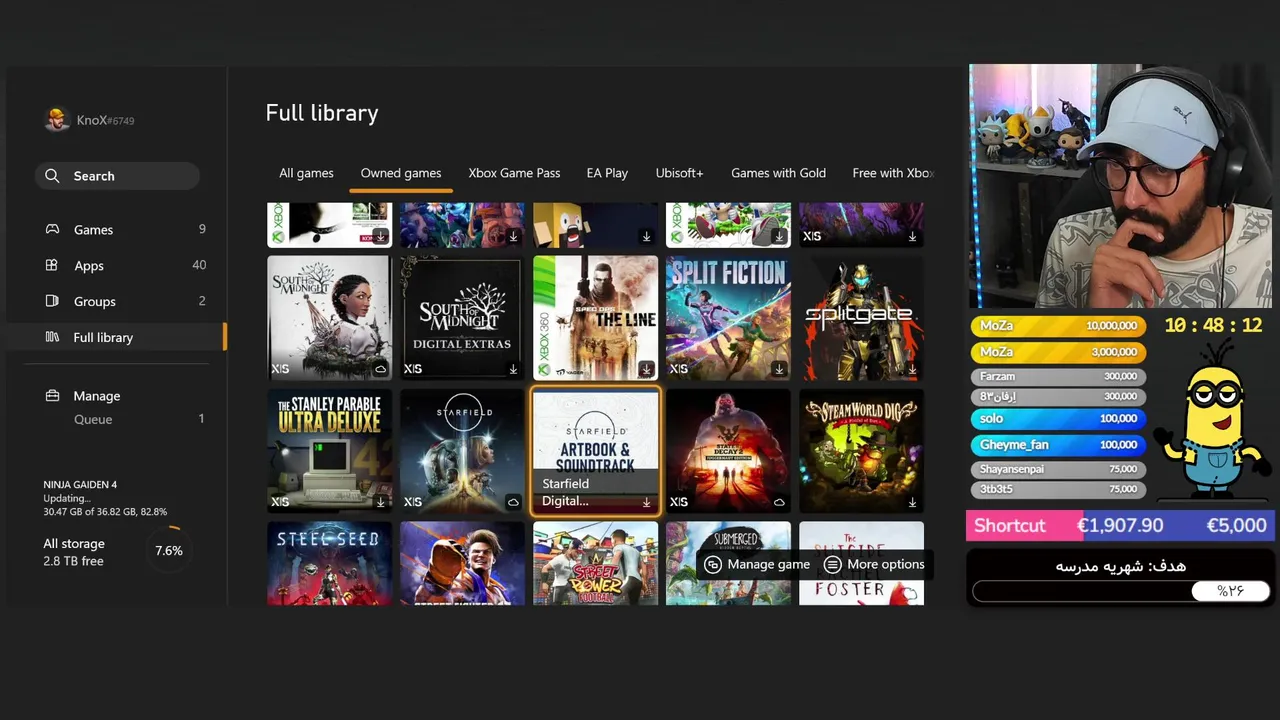Open the State of Decay tile

pos(728,450)
